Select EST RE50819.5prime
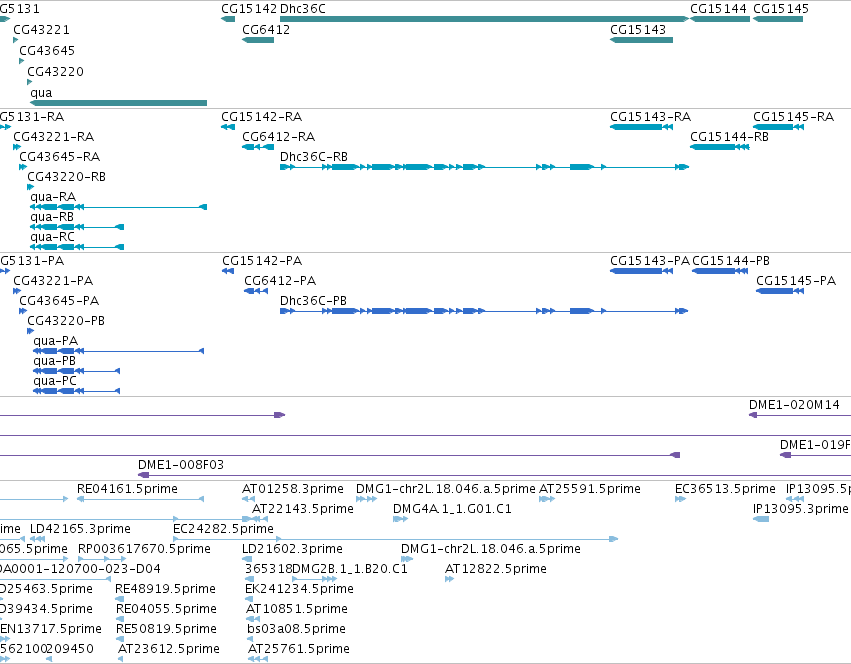 (x=167, y=630)
